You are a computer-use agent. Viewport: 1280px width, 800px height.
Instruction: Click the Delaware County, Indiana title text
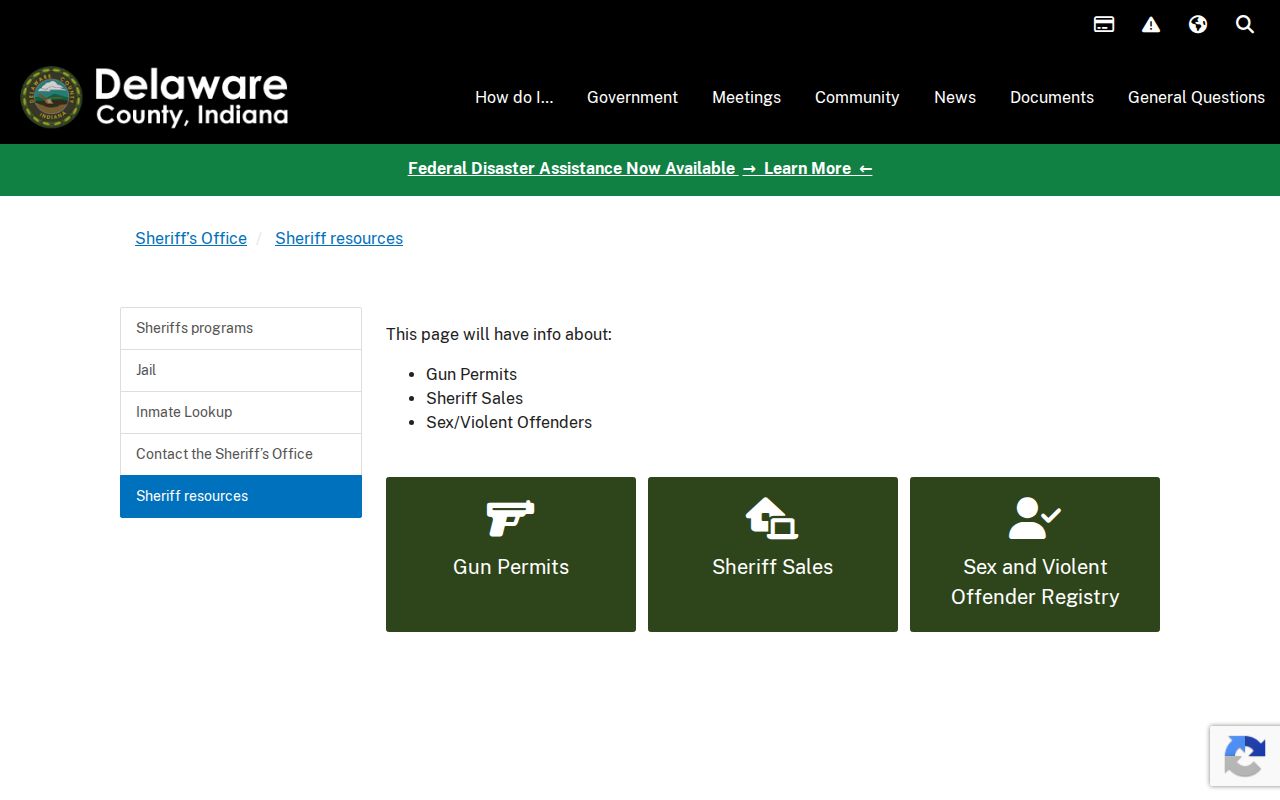191,98
